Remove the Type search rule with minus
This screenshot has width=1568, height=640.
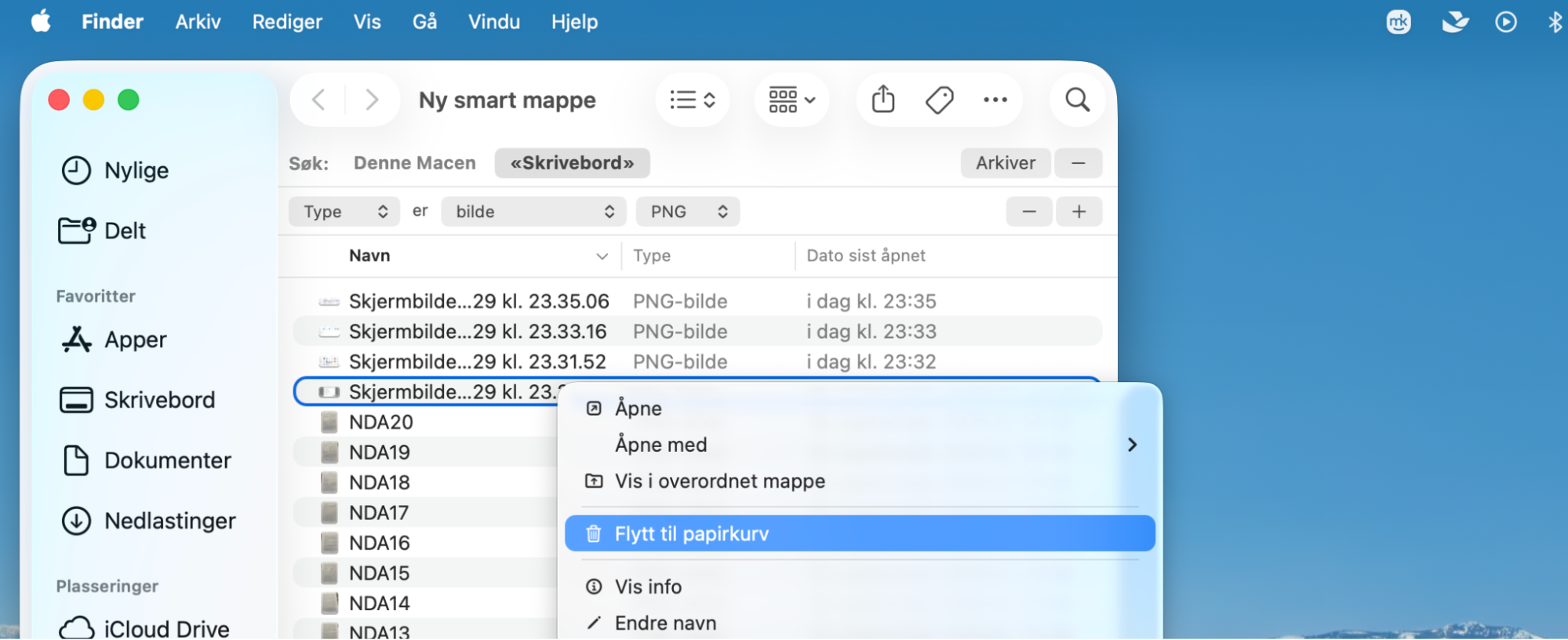coord(1029,212)
